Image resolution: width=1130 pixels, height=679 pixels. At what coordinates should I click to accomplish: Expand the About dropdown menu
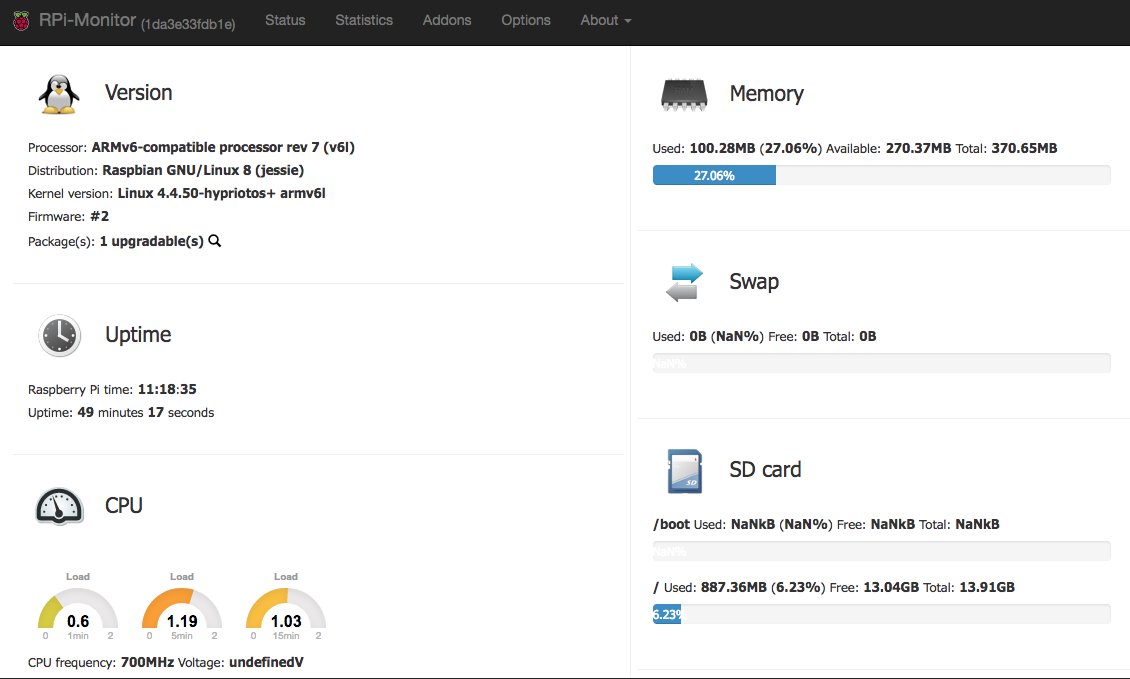coord(605,20)
